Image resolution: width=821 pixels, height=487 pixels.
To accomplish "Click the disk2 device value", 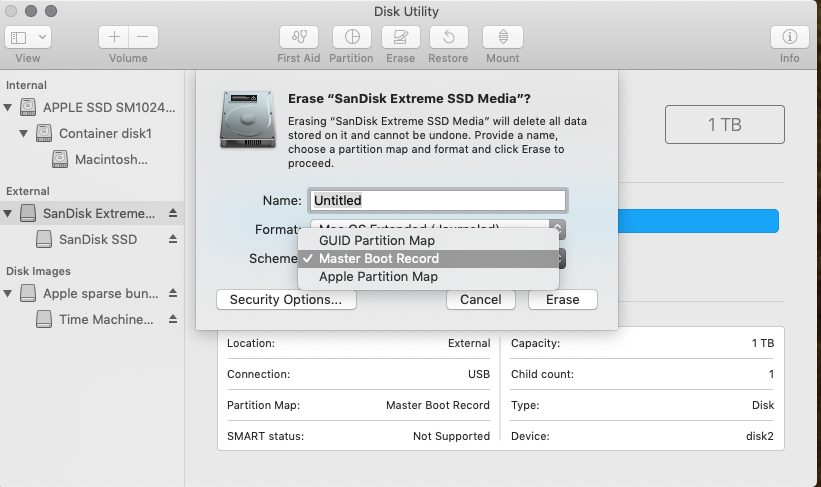I will tap(760, 436).
